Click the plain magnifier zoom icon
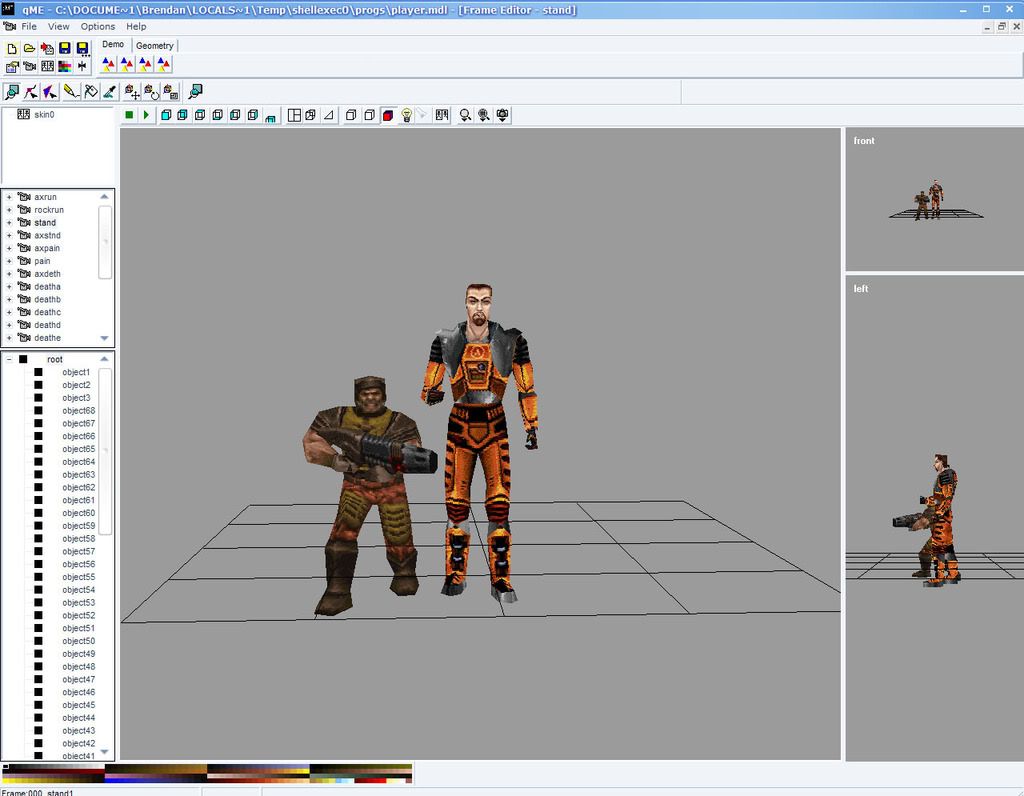 465,116
